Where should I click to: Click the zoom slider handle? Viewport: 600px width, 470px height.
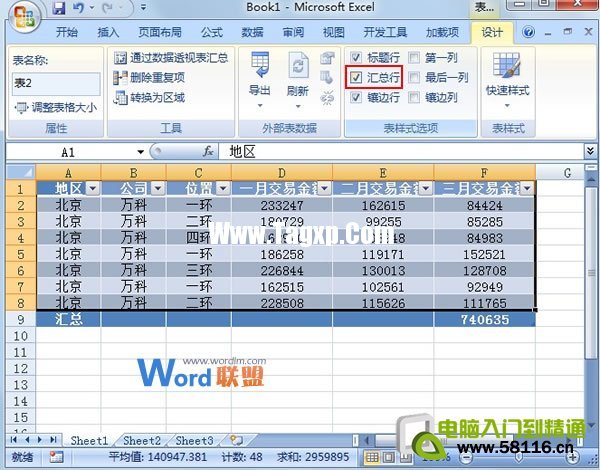point(518,457)
